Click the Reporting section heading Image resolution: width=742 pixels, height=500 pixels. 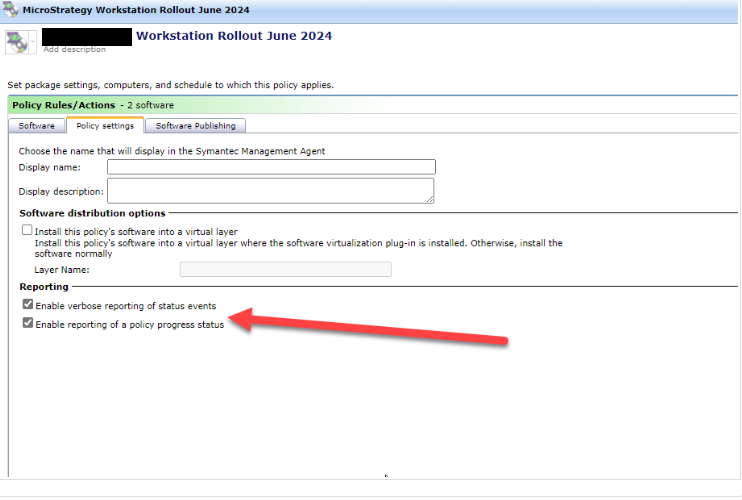click(x=44, y=287)
